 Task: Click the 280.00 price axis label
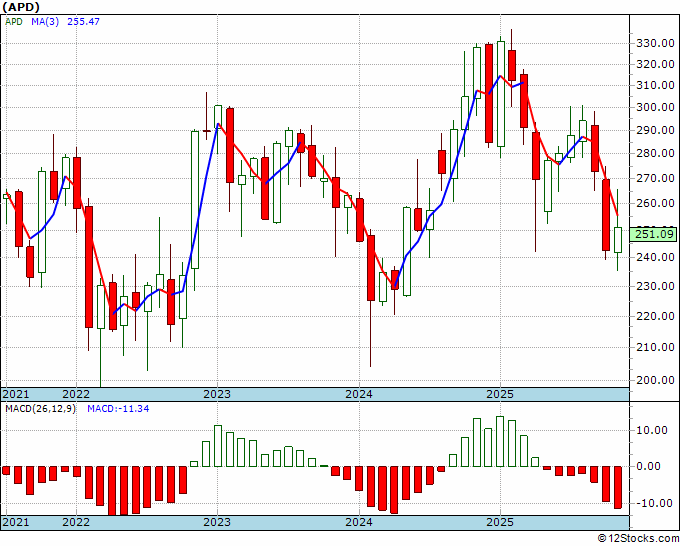click(x=655, y=153)
